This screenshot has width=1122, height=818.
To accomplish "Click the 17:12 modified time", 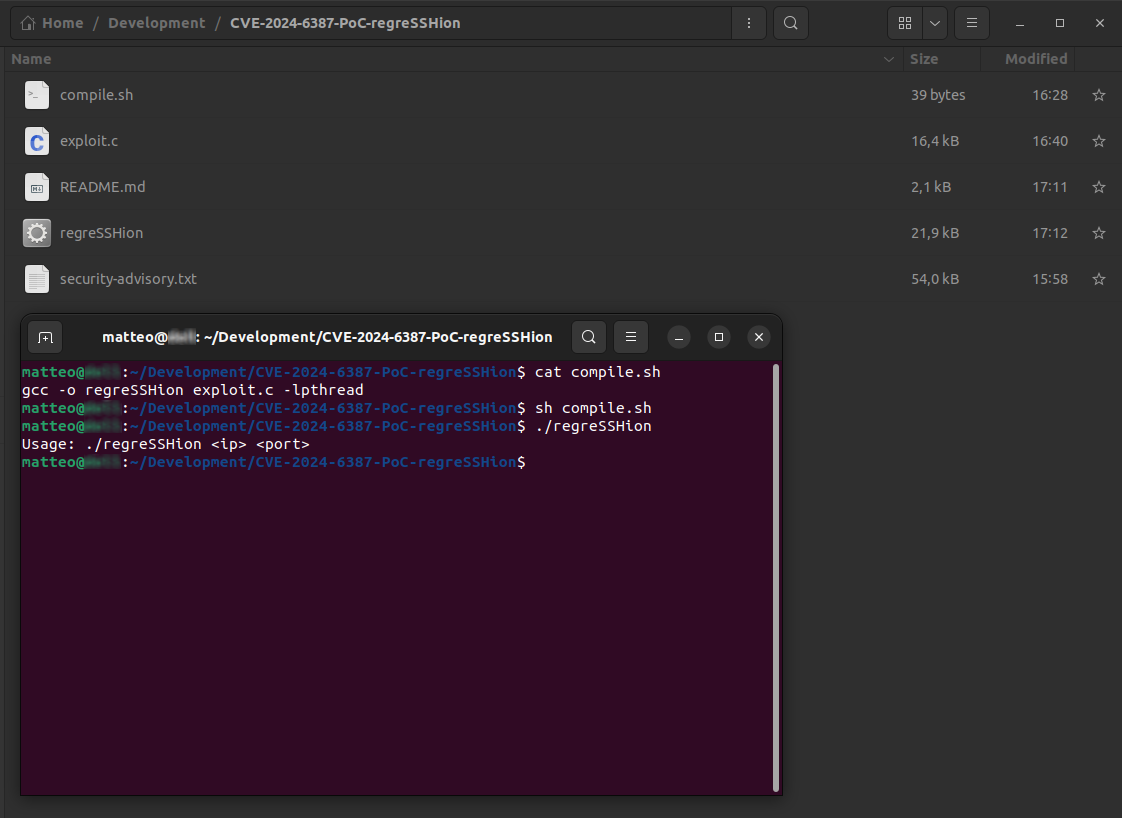I will coord(1050,233).
